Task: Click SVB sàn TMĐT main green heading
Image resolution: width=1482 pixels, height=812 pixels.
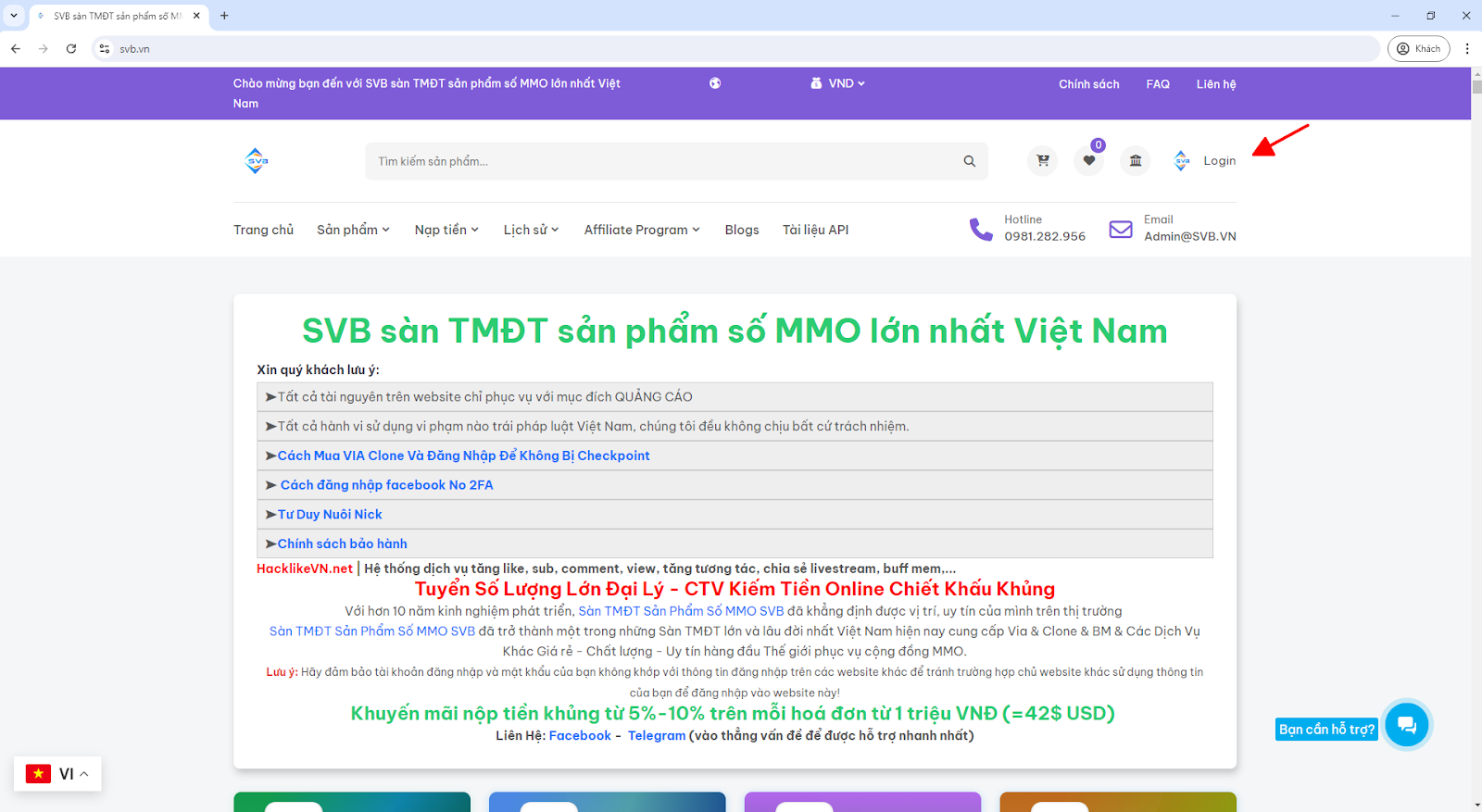Action: click(x=735, y=331)
